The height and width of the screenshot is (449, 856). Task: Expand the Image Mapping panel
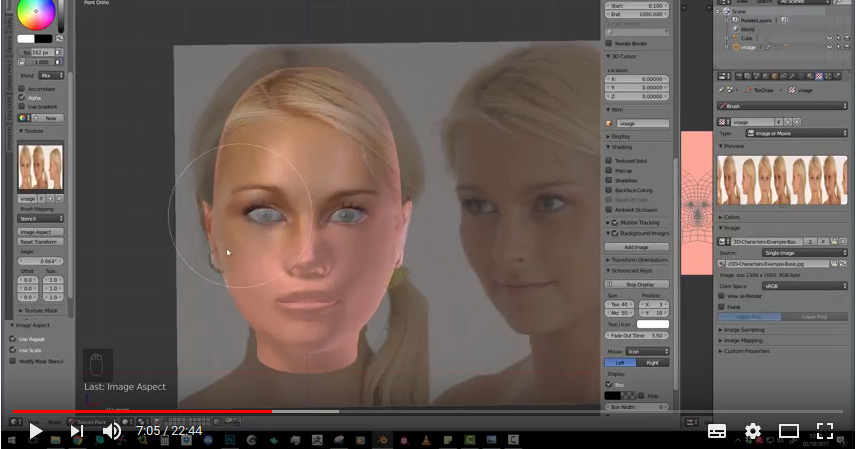(741, 340)
